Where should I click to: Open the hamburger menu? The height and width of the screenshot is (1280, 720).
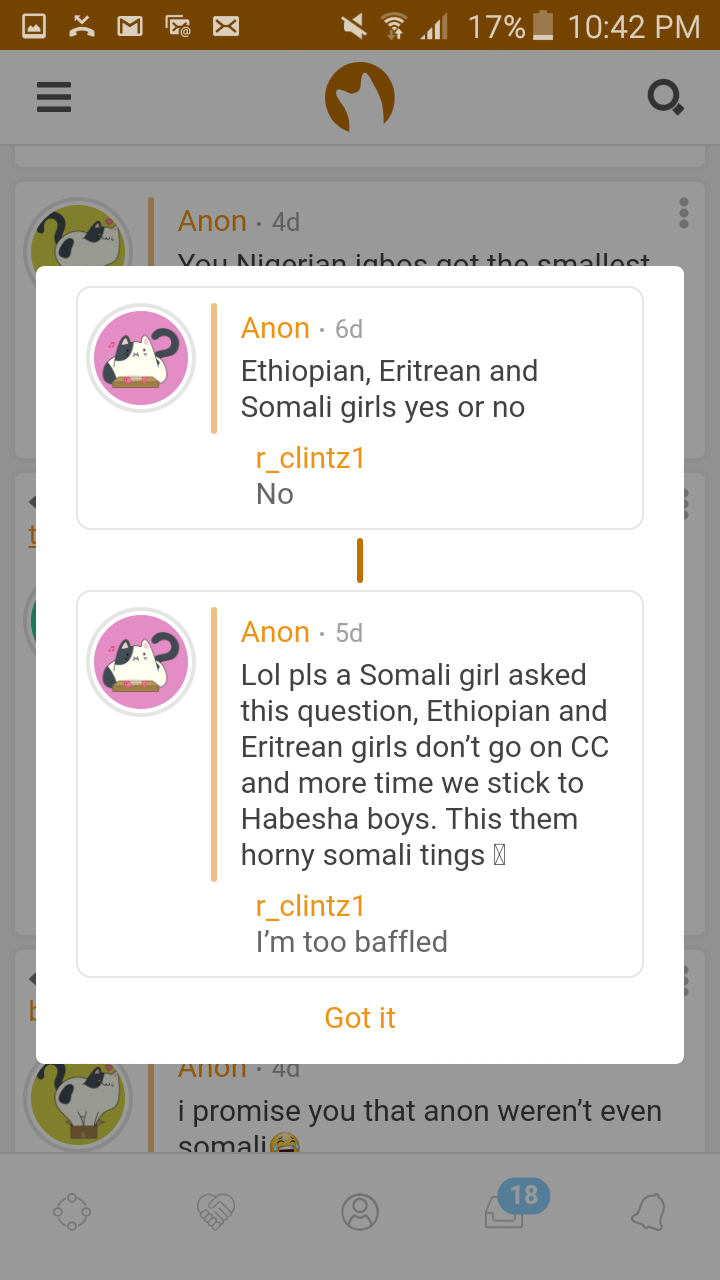[54, 97]
